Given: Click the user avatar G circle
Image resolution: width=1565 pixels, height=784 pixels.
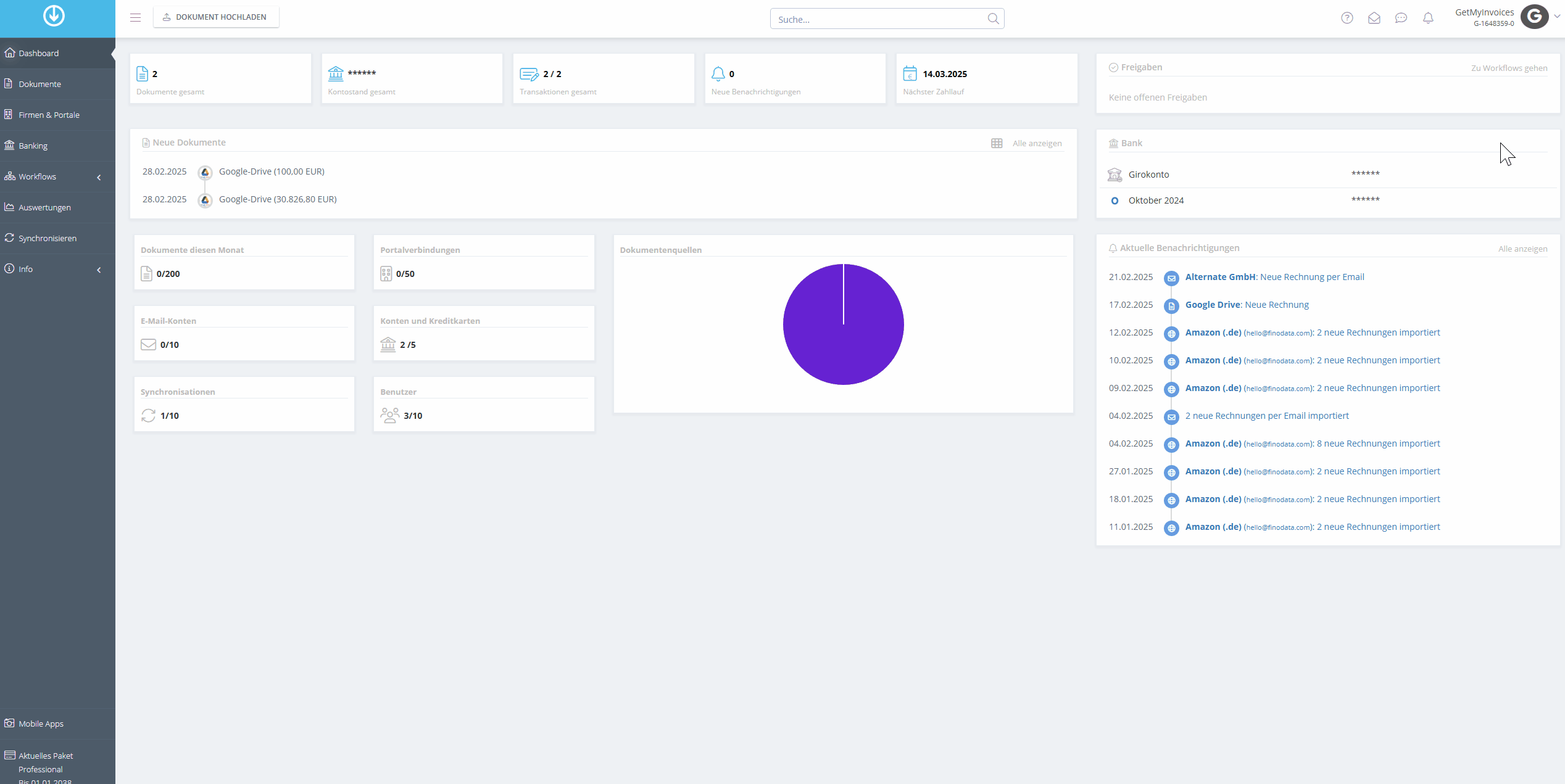Looking at the screenshot, I should (x=1535, y=17).
